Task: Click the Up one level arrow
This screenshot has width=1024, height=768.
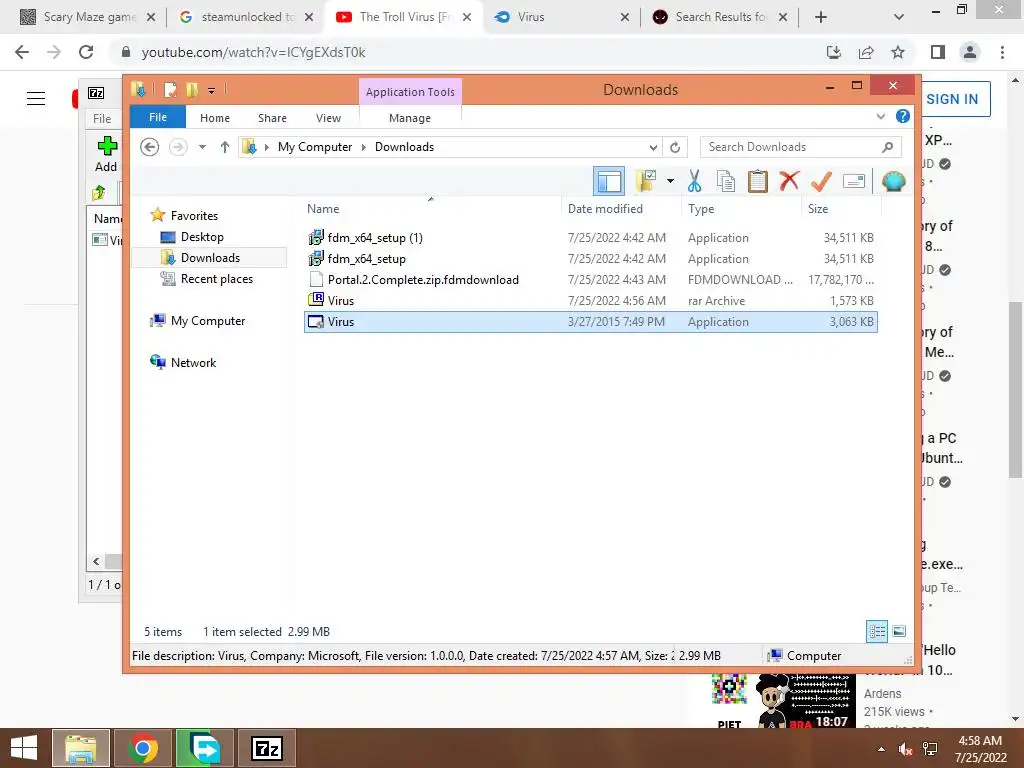Action: coord(225,147)
